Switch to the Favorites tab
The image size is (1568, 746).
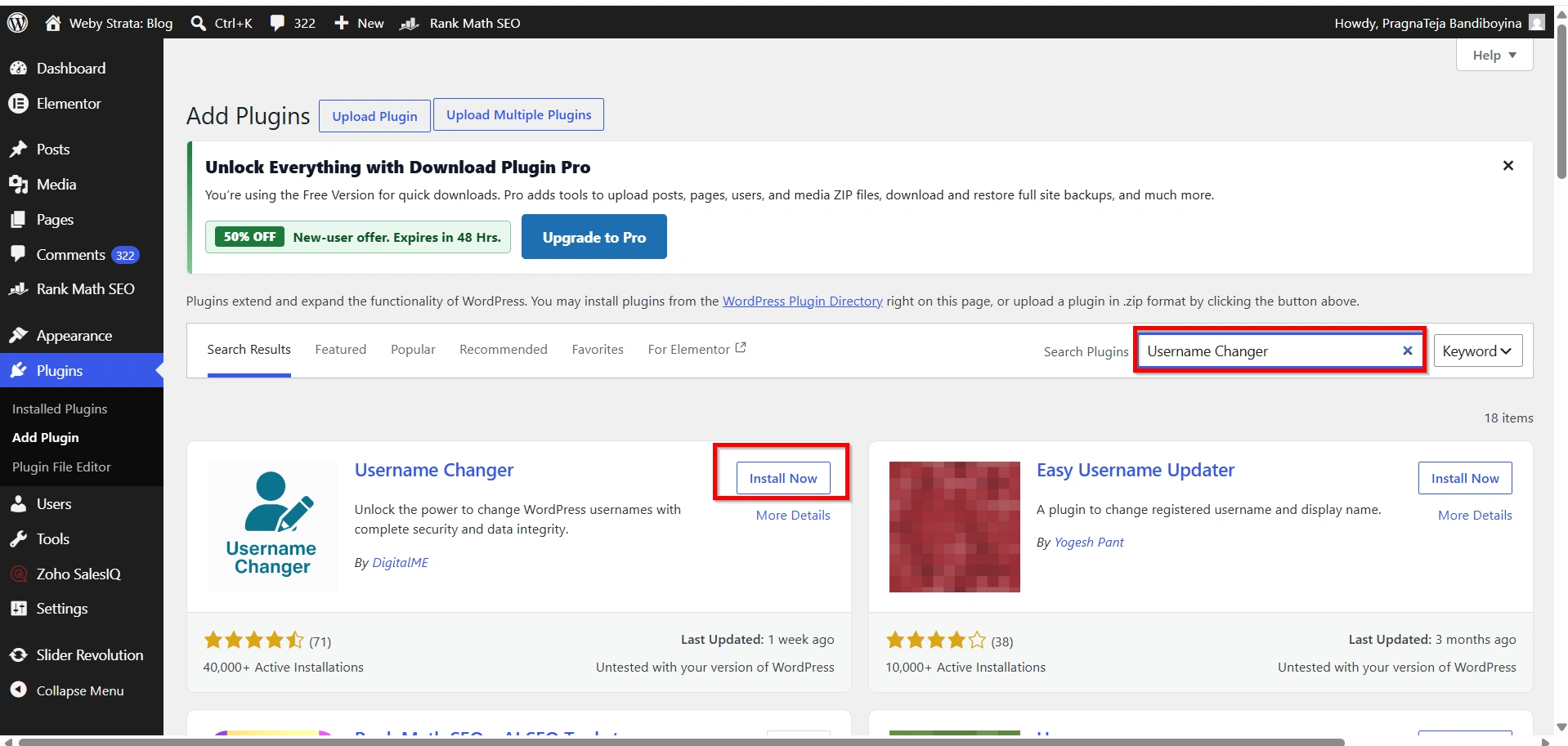pyautogui.click(x=598, y=350)
